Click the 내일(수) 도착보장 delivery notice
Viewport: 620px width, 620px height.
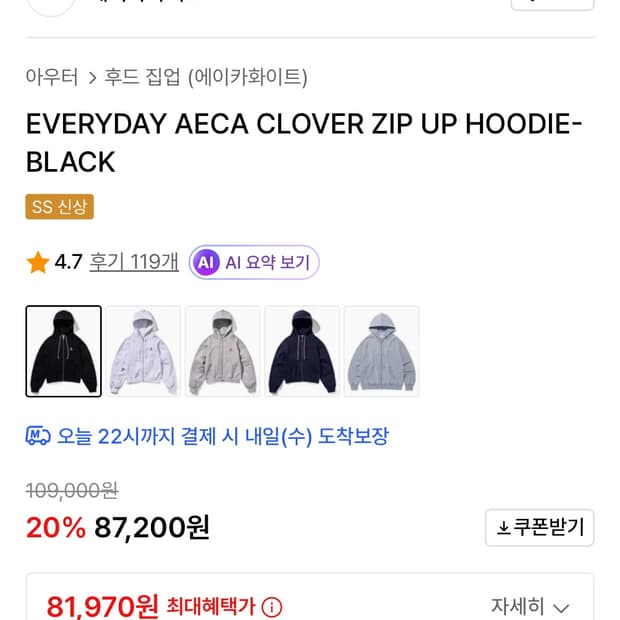pos(207,436)
